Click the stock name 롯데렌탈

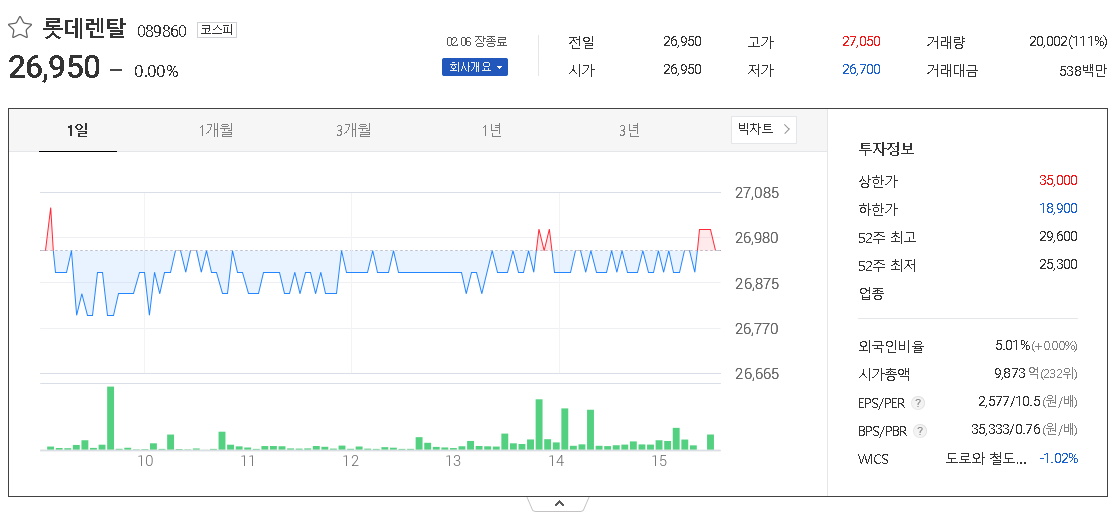[x=84, y=29]
